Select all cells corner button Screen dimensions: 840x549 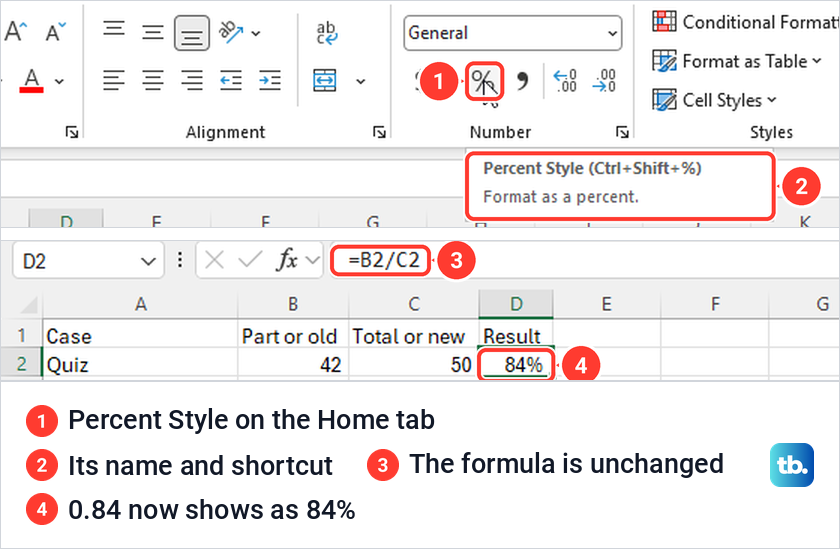pyautogui.click(x=28, y=304)
